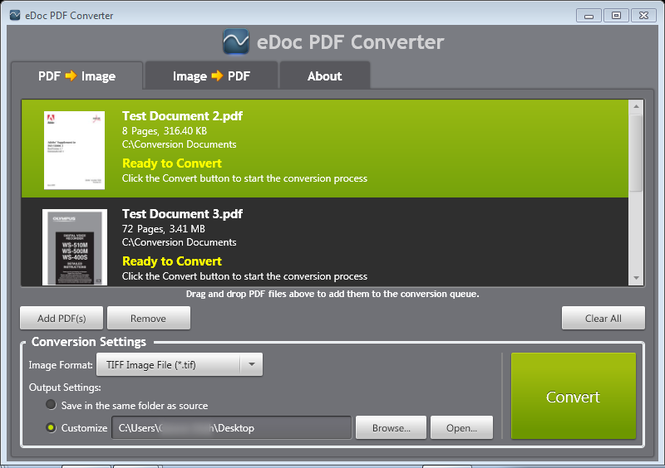The image size is (665, 468).
Task: Click the Add PDF(s) button
Action: coord(61,318)
